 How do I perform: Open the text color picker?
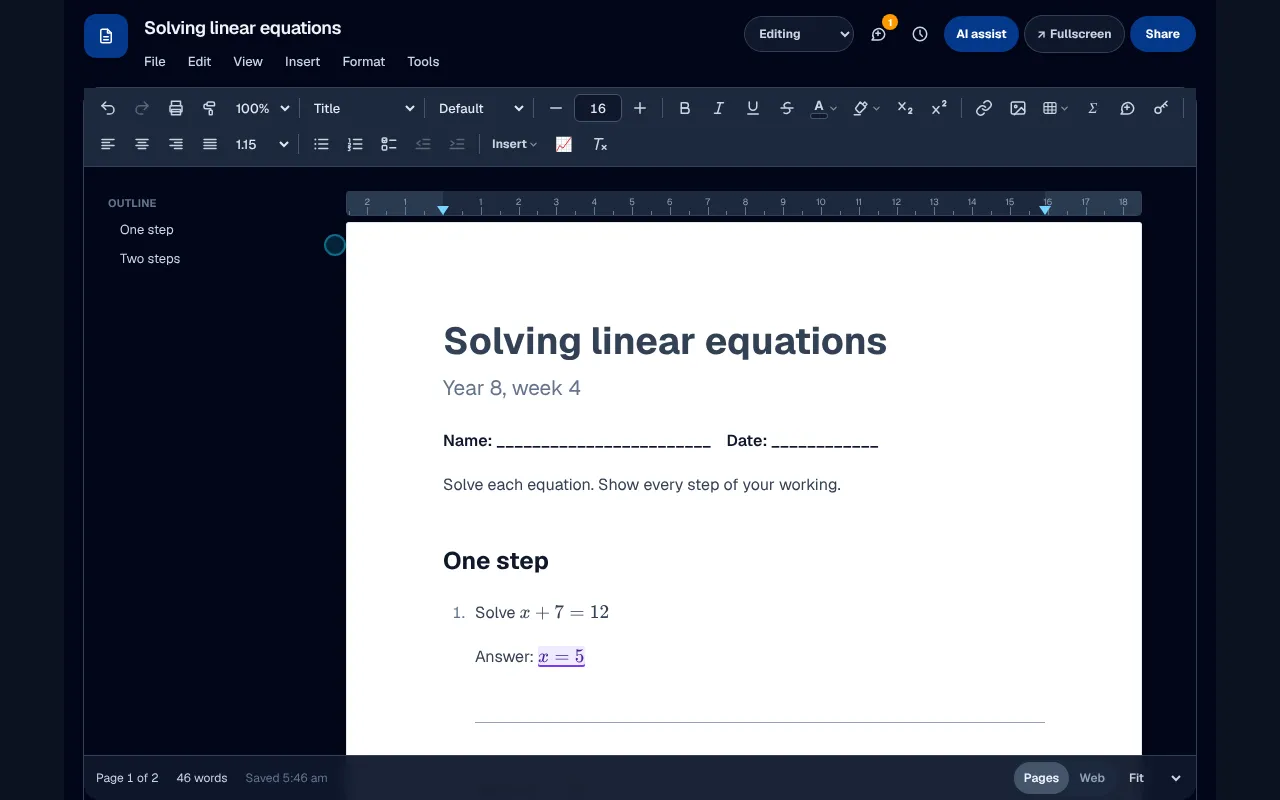point(824,108)
